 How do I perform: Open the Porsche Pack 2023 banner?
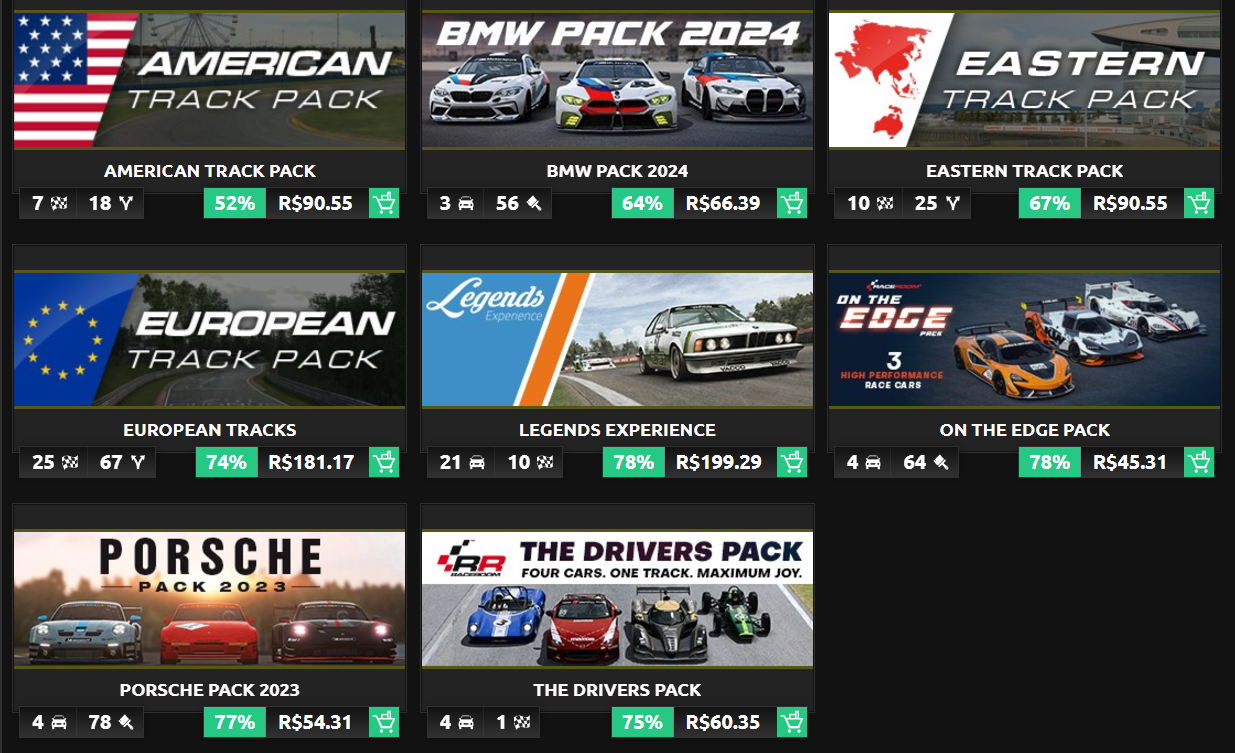pos(210,598)
